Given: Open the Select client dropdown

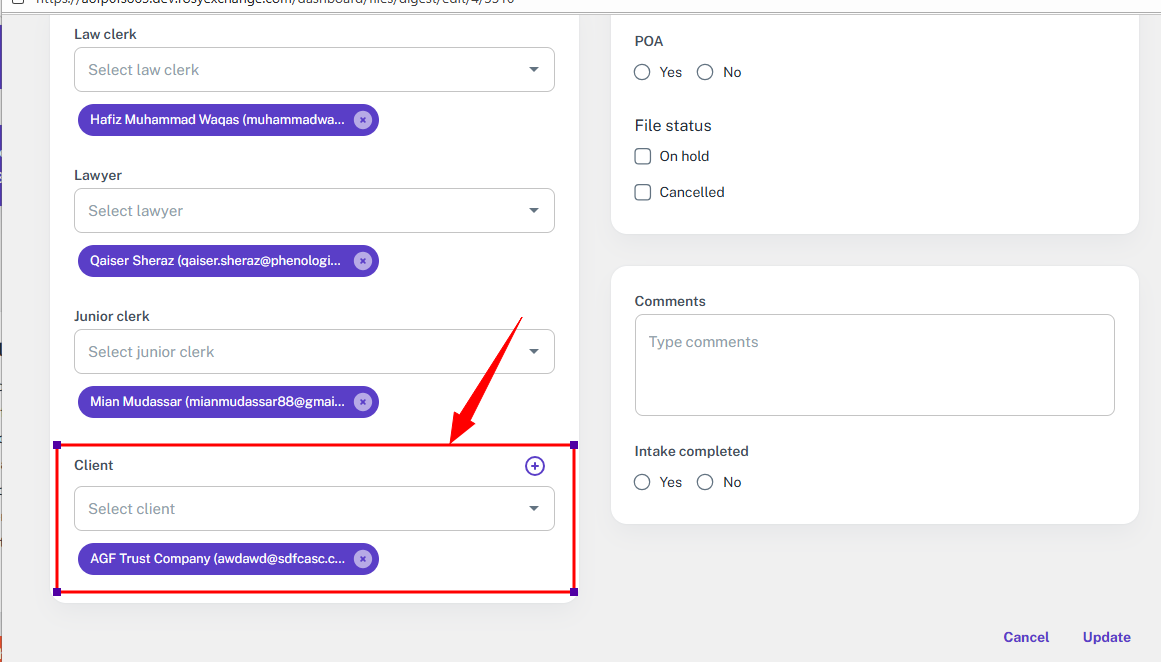Looking at the screenshot, I should 314,509.
